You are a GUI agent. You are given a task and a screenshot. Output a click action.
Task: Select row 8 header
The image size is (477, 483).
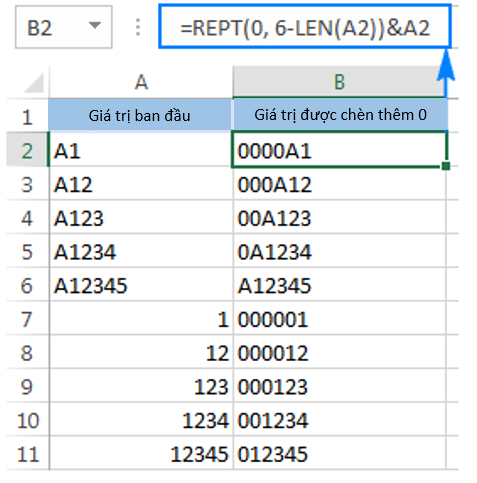[28, 352]
